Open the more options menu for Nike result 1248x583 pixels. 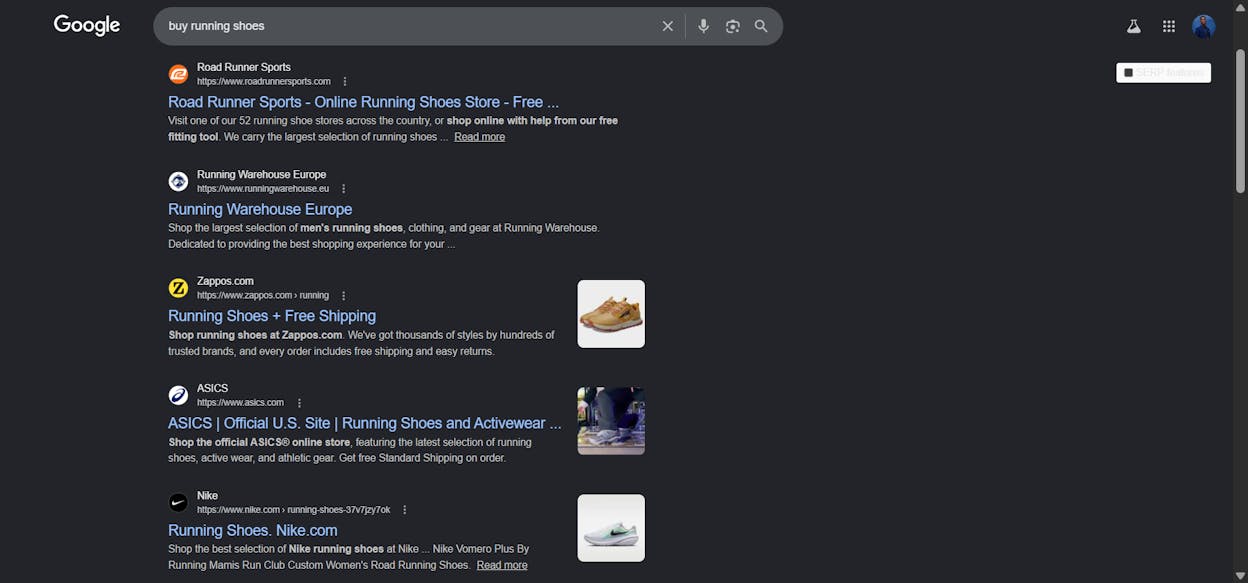pyautogui.click(x=404, y=509)
